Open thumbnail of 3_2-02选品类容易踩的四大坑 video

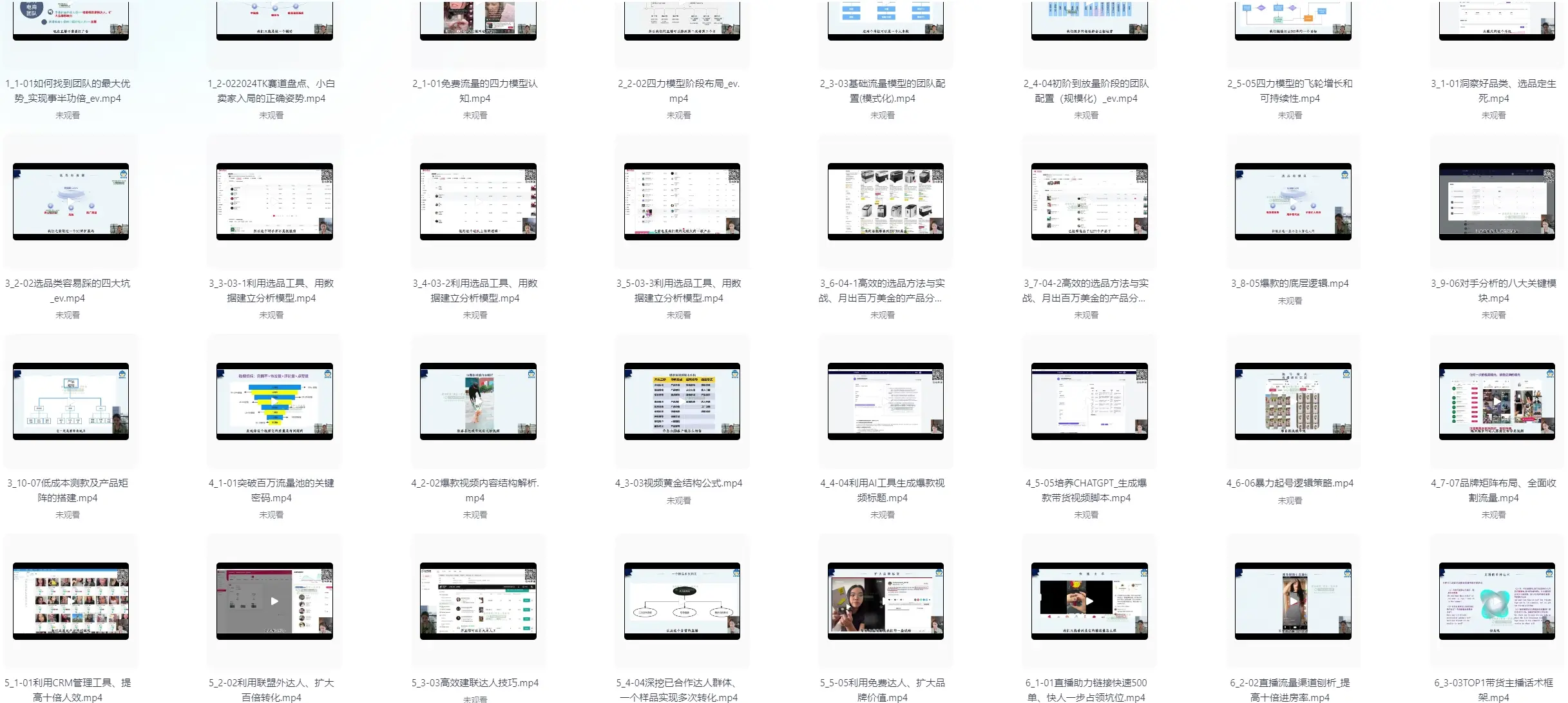pos(71,202)
